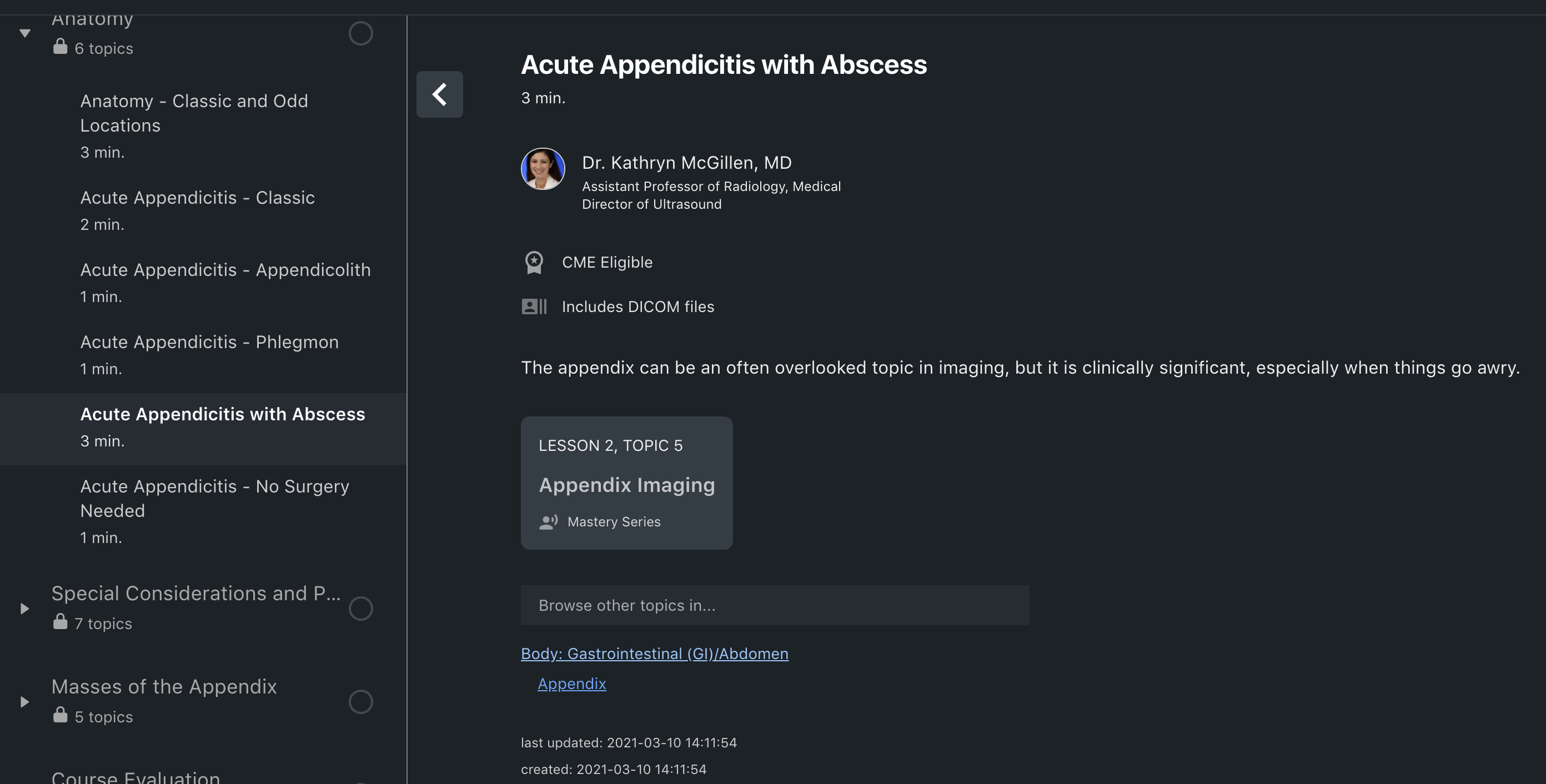The width and height of the screenshot is (1546, 784).
Task: Click the back navigation chevron
Action: point(439,94)
